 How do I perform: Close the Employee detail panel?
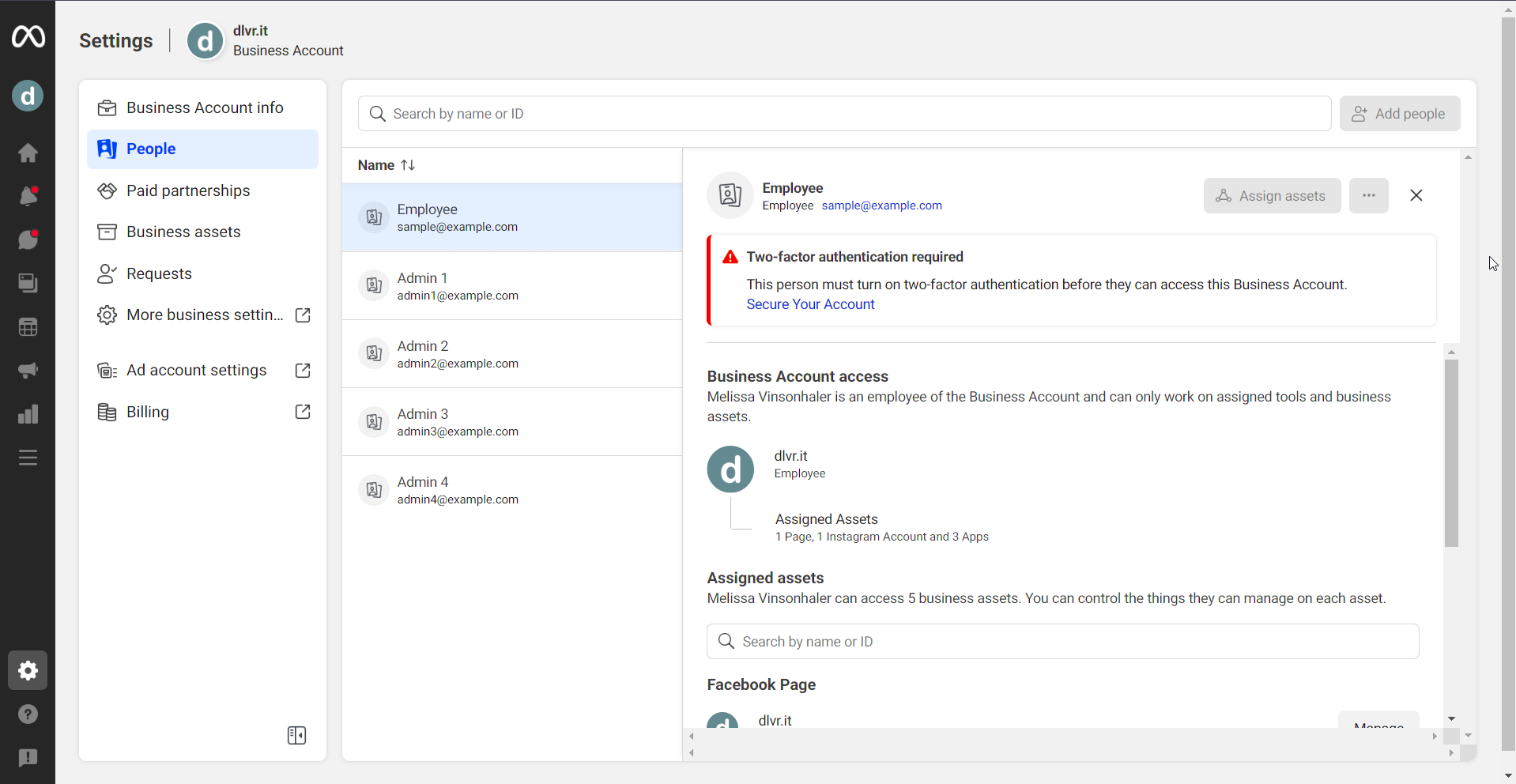point(1416,195)
